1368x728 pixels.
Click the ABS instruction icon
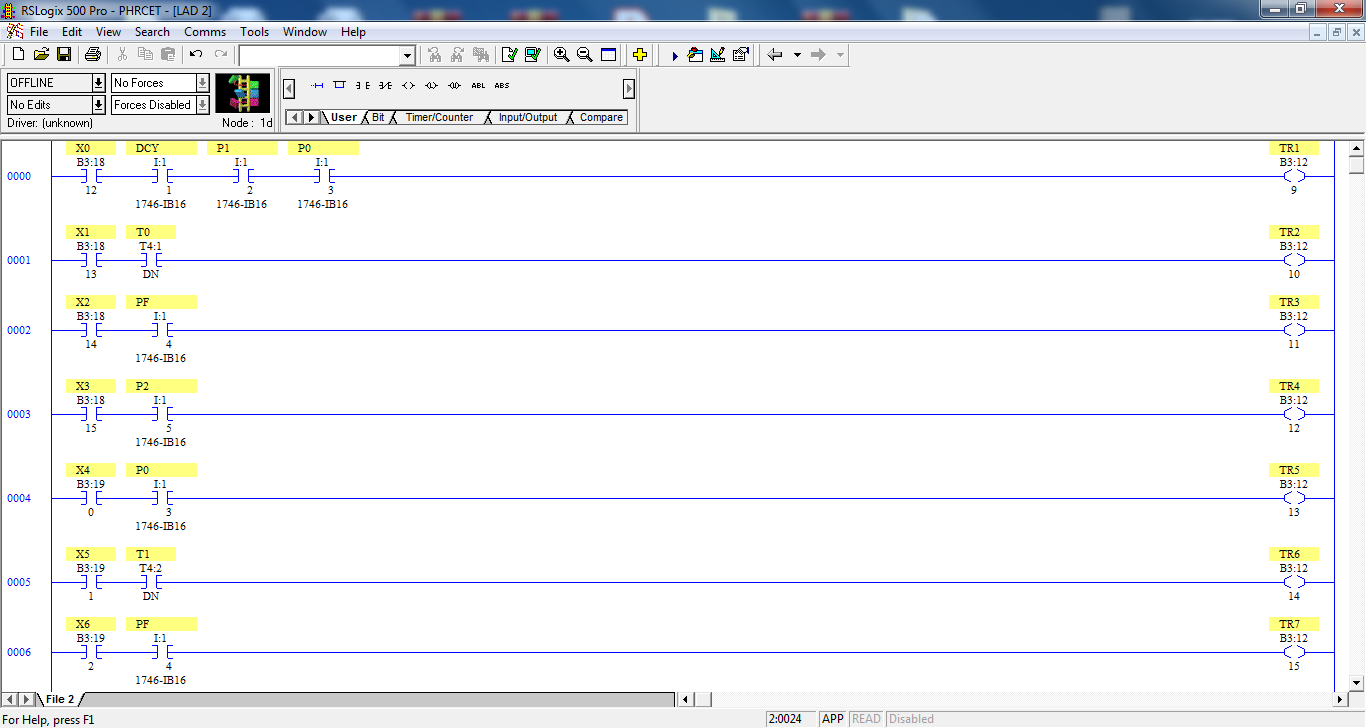click(x=501, y=85)
